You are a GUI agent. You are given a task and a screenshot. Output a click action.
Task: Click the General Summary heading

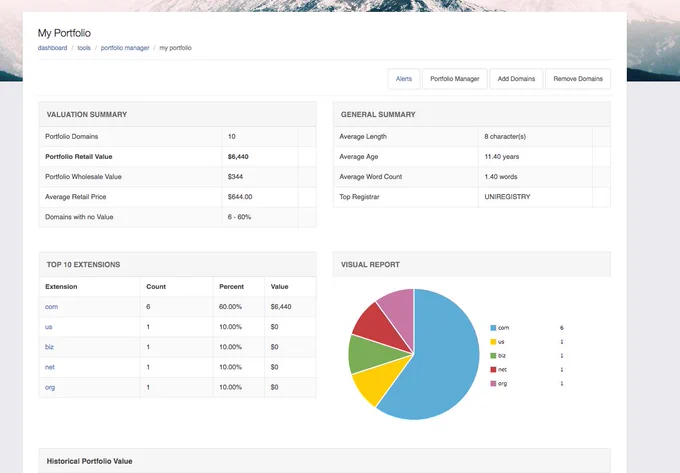click(x=378, y=114)
